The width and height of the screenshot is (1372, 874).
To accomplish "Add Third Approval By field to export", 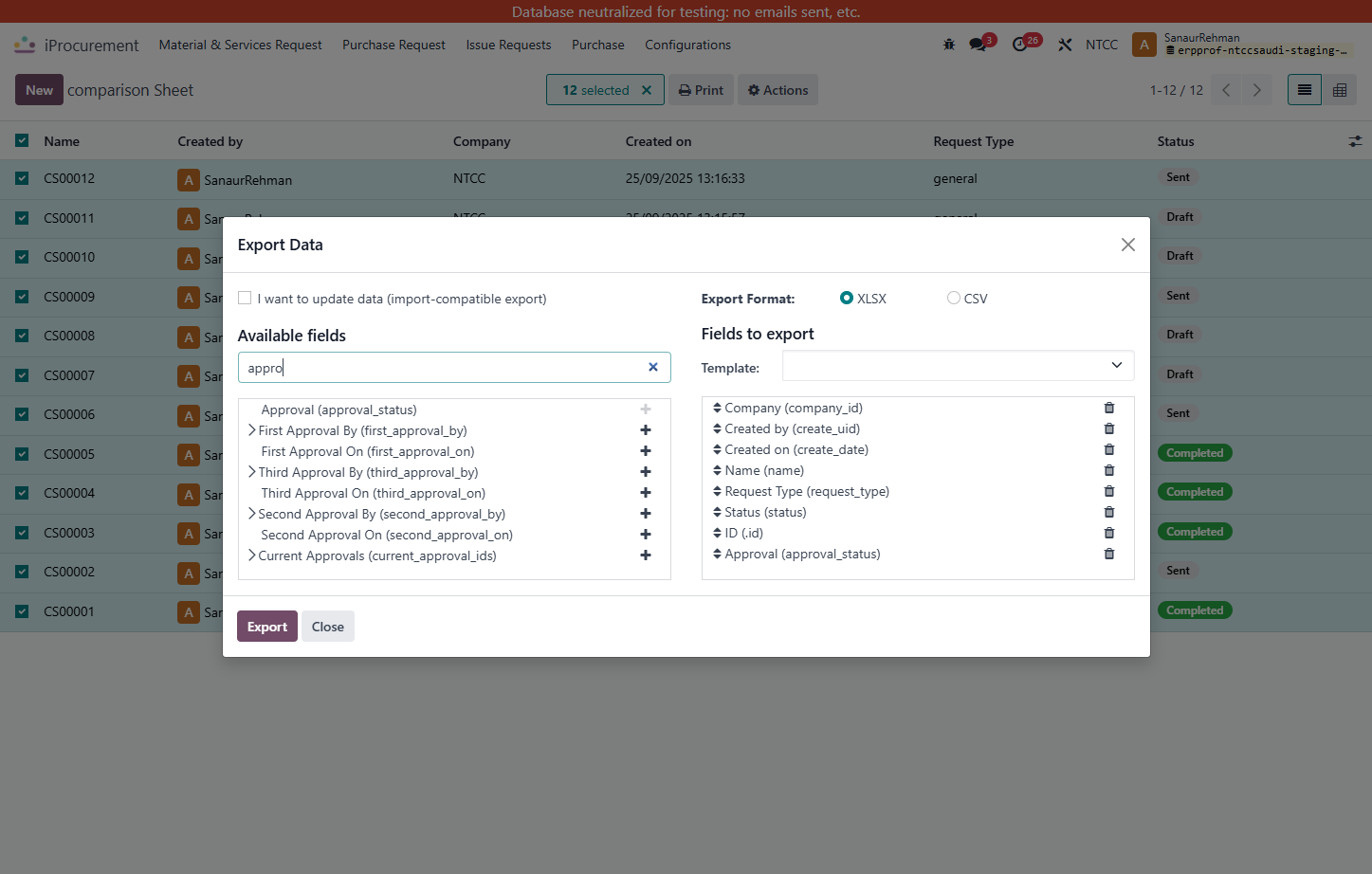I will 646,472.
